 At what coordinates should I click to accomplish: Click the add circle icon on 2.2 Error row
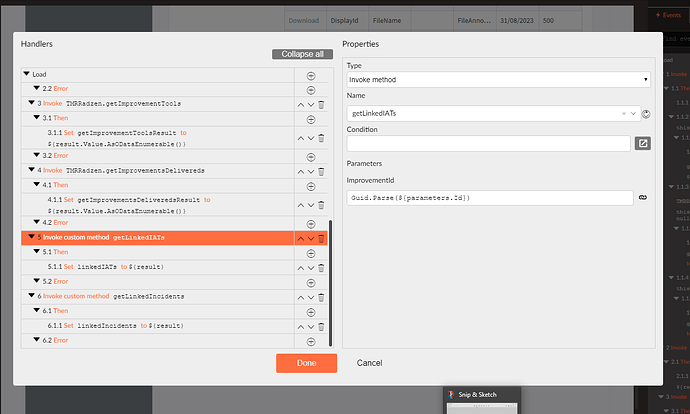pos(311,90)
